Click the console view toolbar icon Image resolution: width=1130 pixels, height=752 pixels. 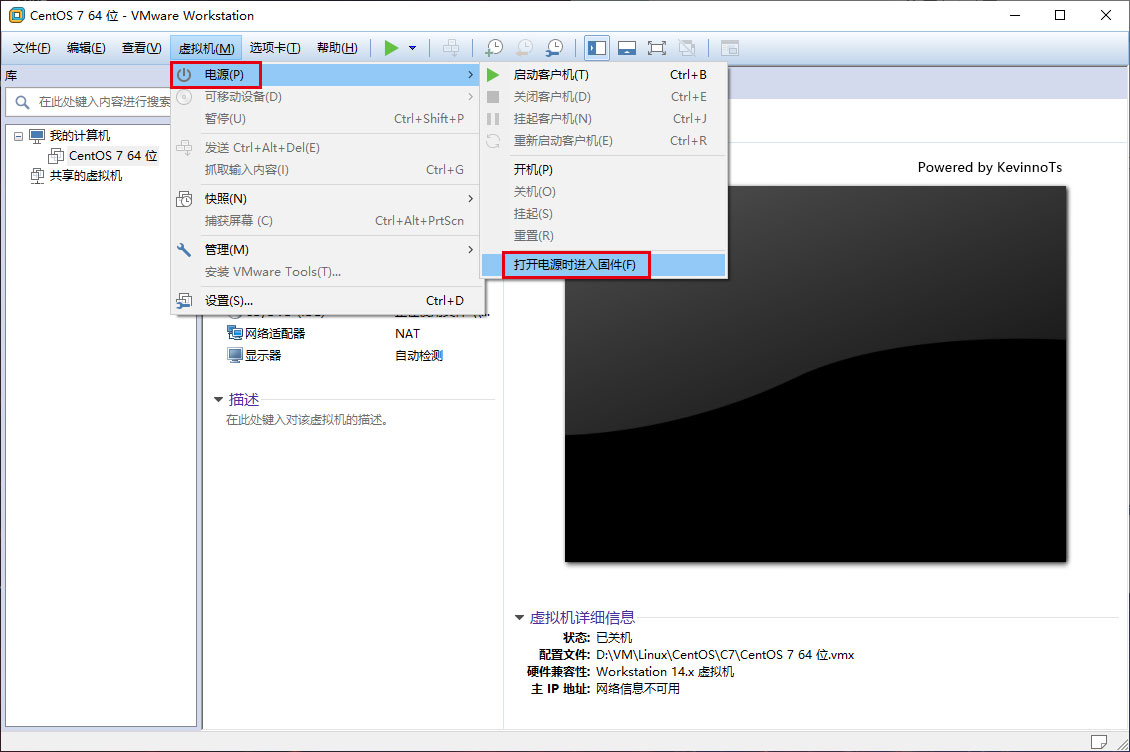click(x=730, y=48)
